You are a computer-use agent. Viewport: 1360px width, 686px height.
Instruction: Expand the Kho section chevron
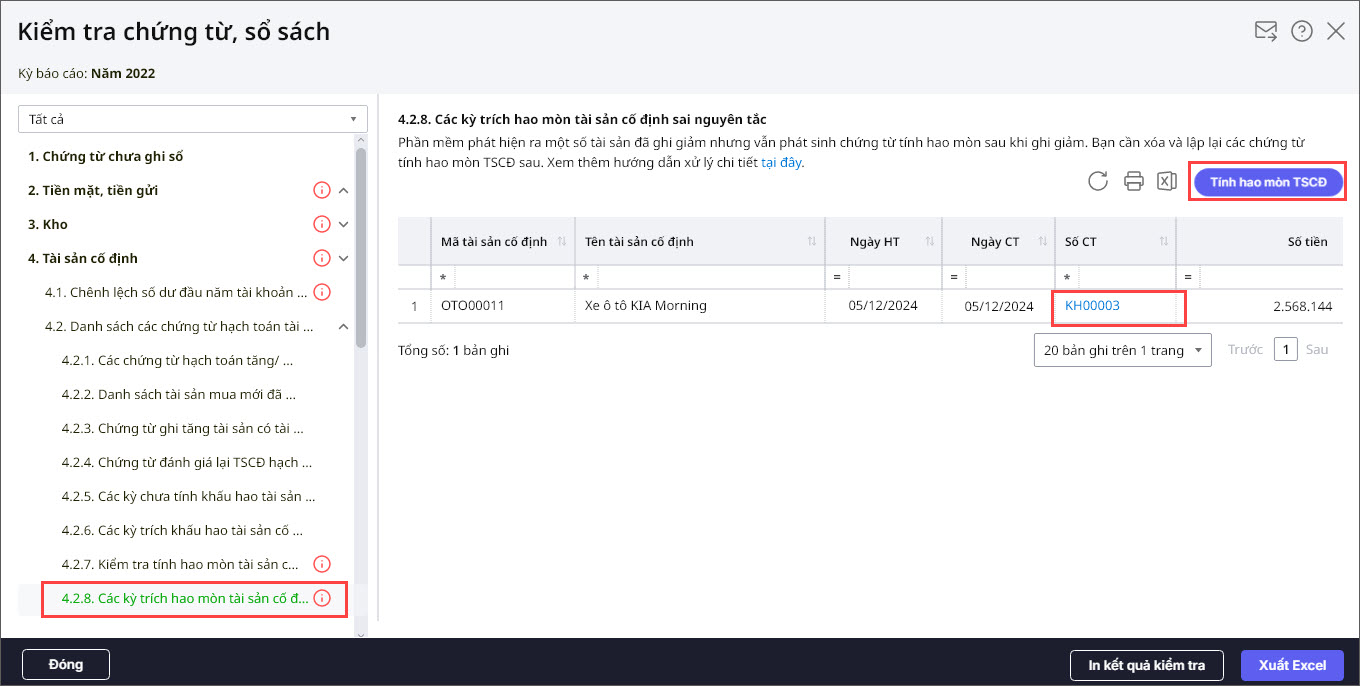coord(343,224)
